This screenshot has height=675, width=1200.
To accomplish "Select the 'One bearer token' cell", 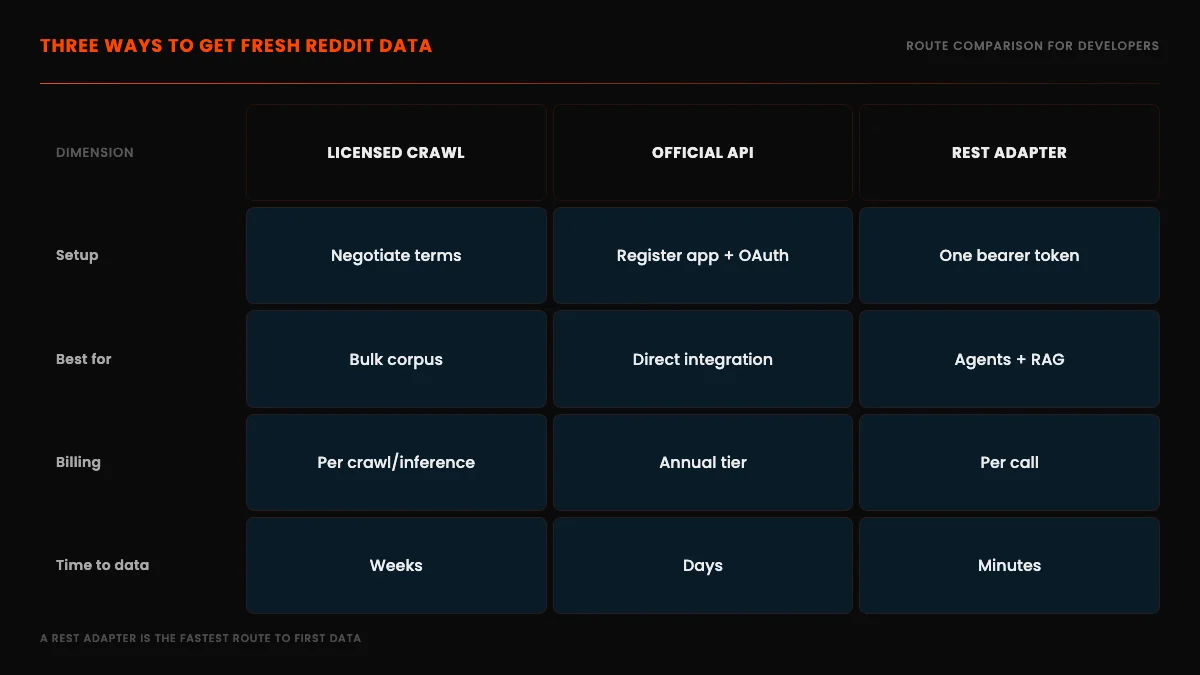I will [1009, 255].
